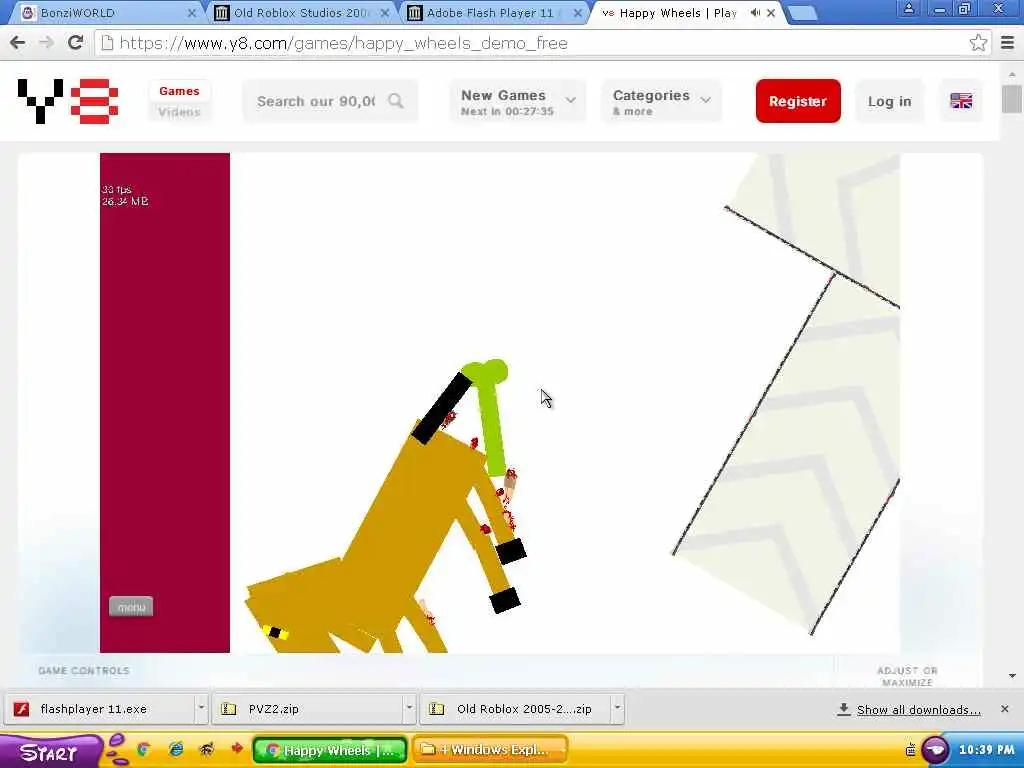Viewport: 1024px width, 768px height.
Task: Click the scrollbar down arrow
Action: point(1012,676)
